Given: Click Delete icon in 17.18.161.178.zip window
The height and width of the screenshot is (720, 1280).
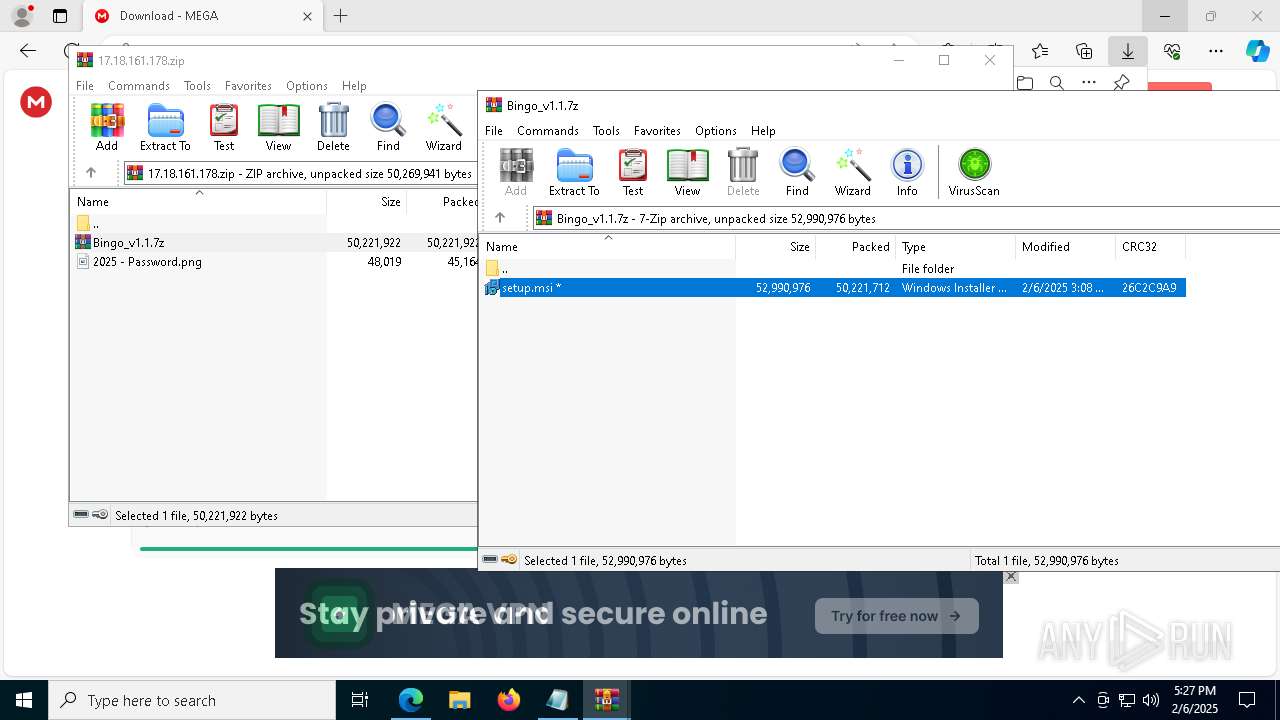Looking at the screenshot, I should [333, 127].
